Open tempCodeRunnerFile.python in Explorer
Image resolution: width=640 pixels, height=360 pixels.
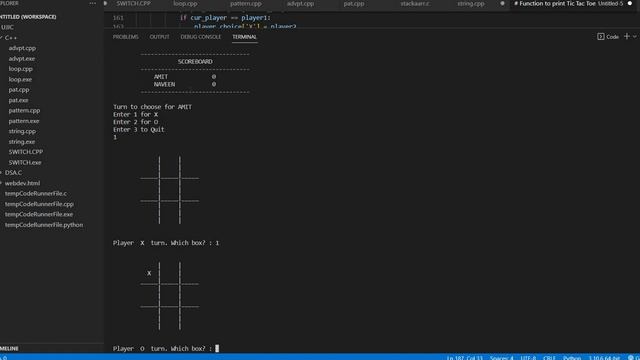click(44, 225)
